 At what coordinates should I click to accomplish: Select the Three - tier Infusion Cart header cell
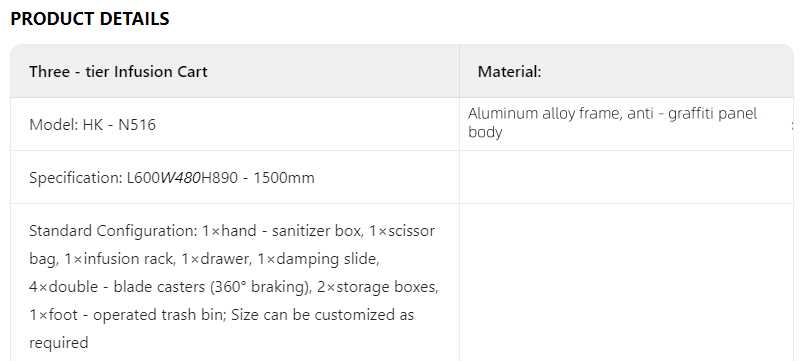point(235,71)
